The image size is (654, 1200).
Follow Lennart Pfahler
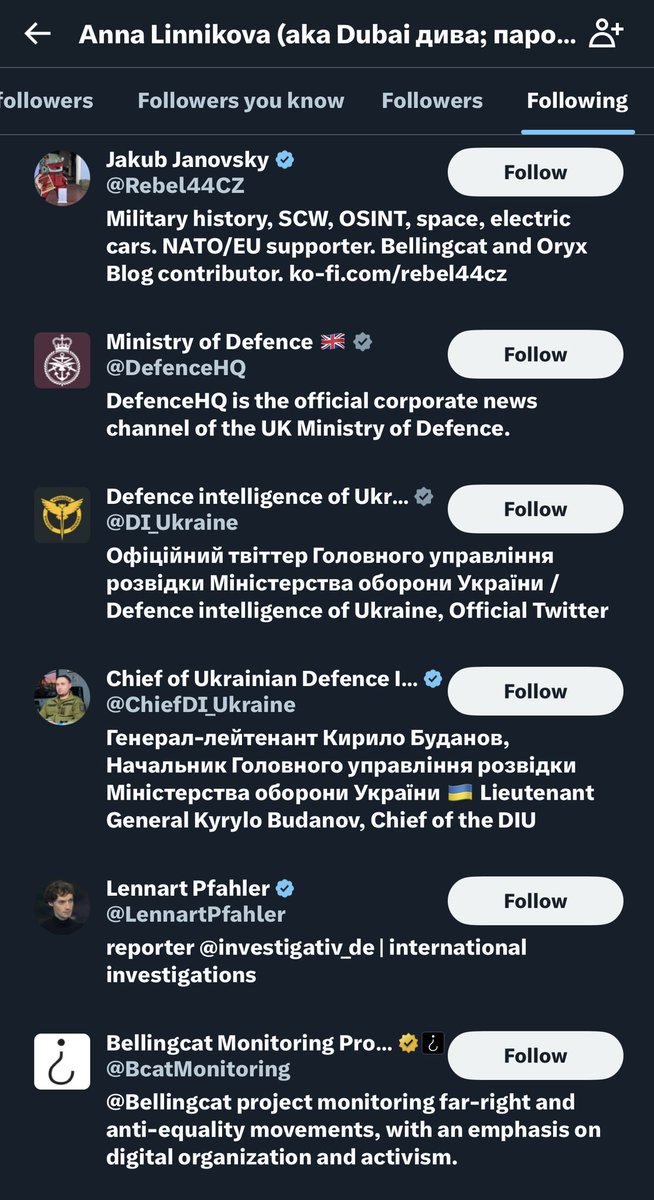point(535,901)
